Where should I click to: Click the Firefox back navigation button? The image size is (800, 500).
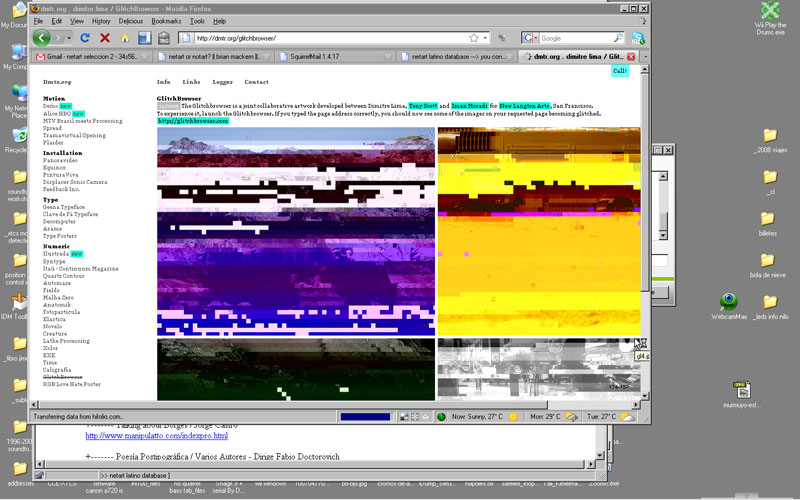tap(42, 38)
